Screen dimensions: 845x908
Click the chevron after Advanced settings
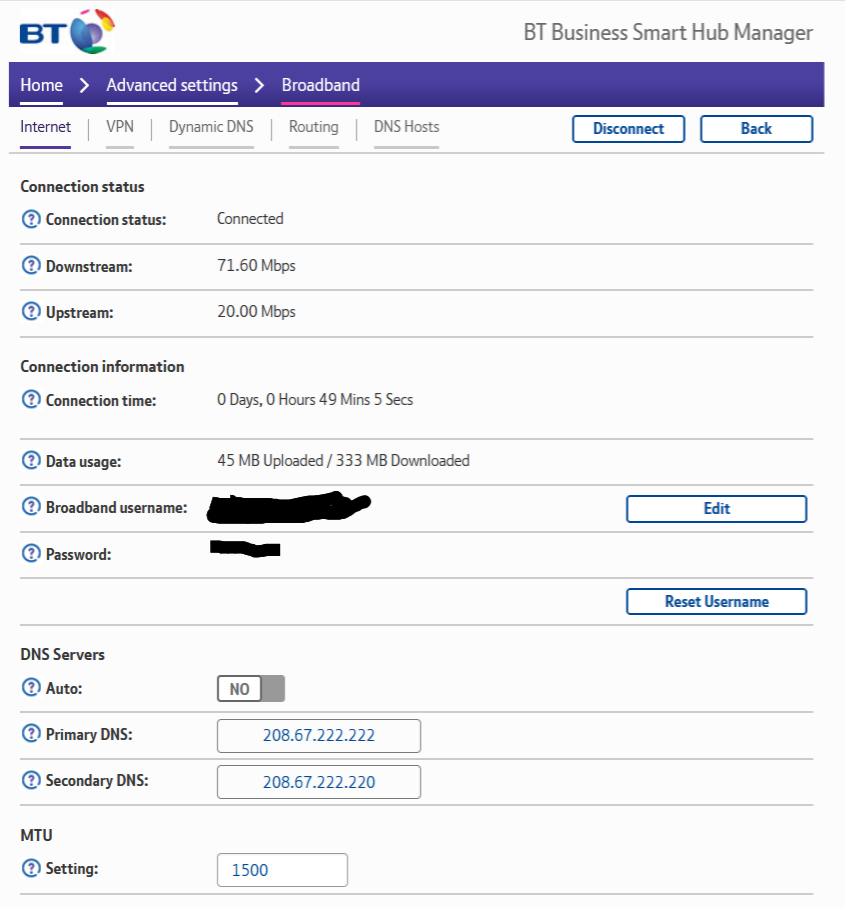(x=259, y=85)
